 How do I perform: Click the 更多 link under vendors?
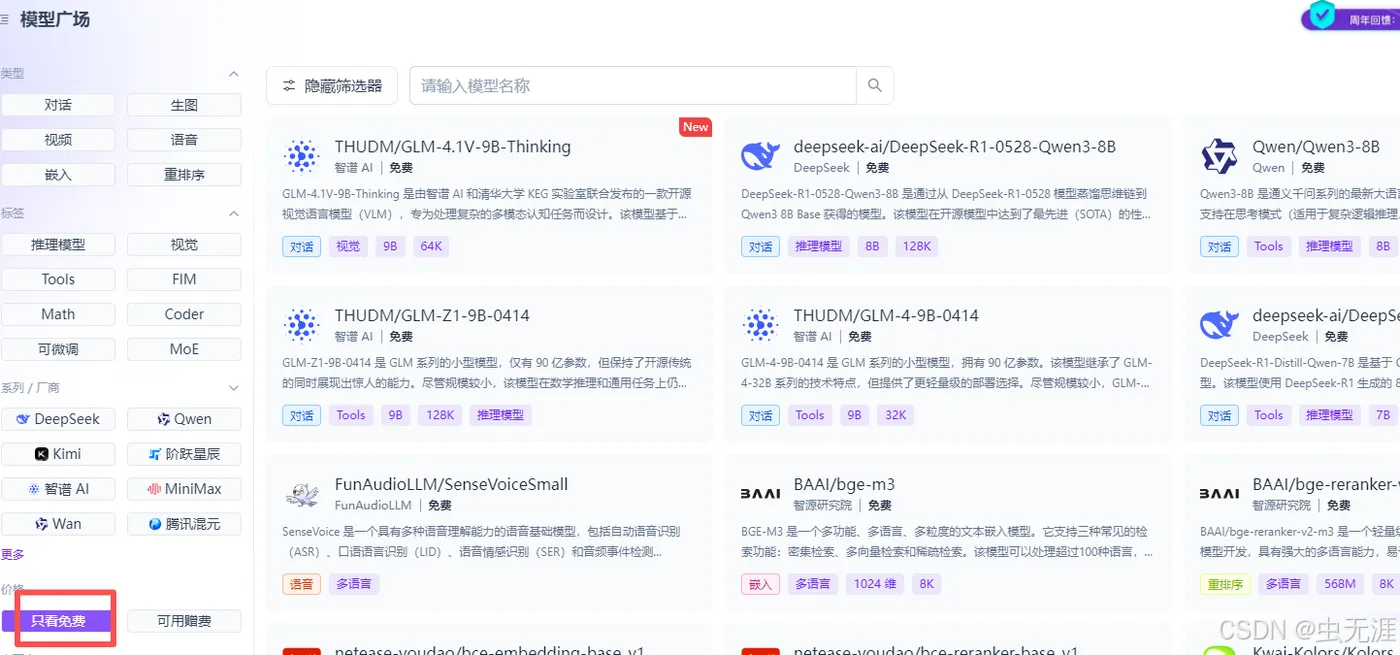click(12, 555)
